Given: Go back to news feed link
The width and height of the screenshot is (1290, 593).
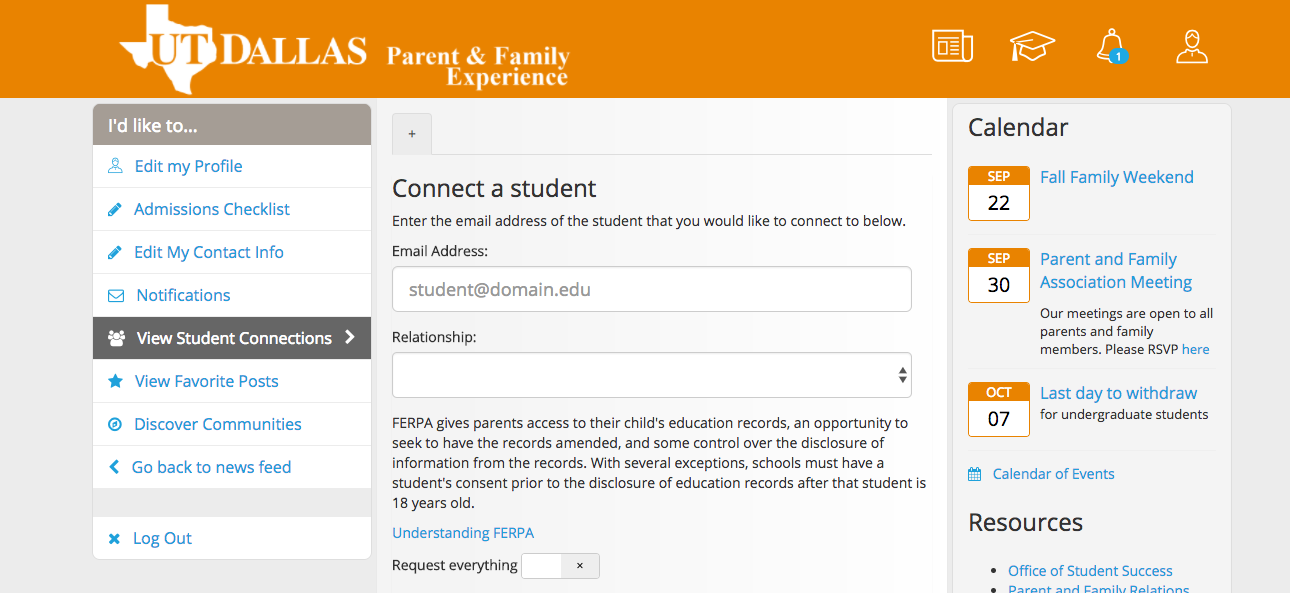Looking at the screenshot, I should (232, 467).
